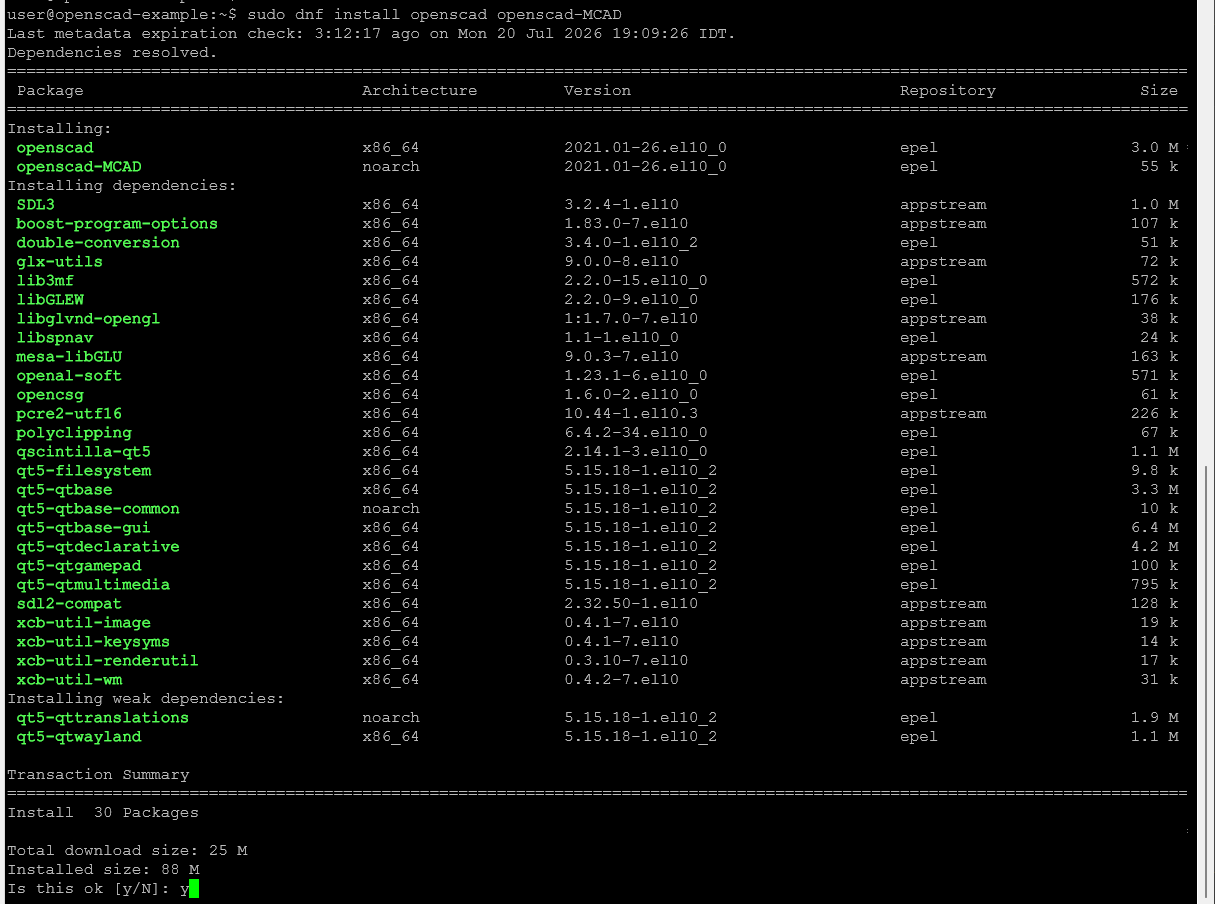Click the 795 k size of qt5-qtmultimedia

(1154, 585)
